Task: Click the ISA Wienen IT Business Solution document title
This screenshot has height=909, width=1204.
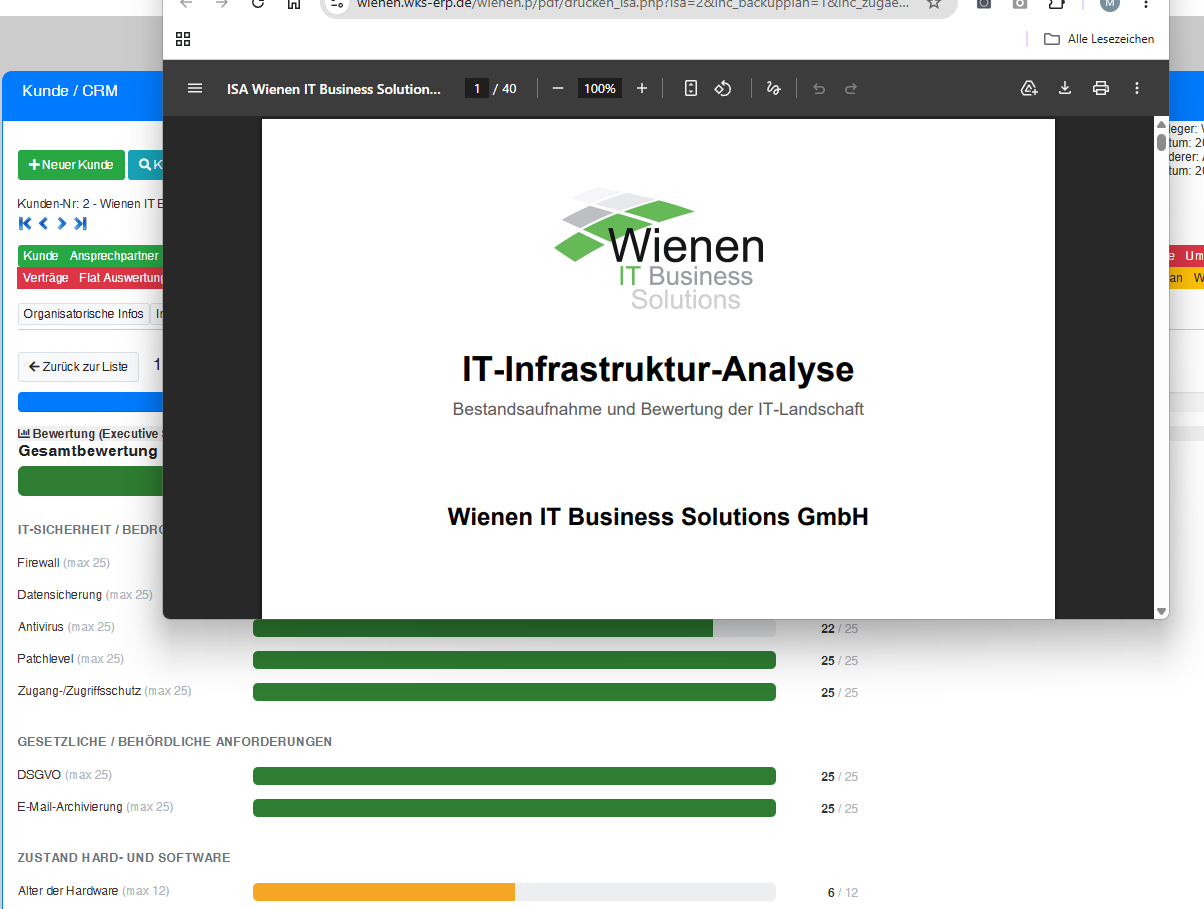Action: (334, 89)
